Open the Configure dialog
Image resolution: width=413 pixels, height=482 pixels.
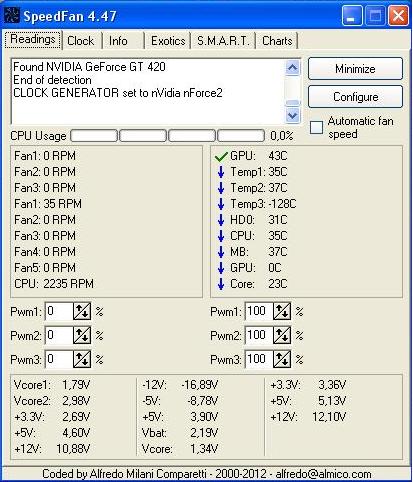point(355,97)
